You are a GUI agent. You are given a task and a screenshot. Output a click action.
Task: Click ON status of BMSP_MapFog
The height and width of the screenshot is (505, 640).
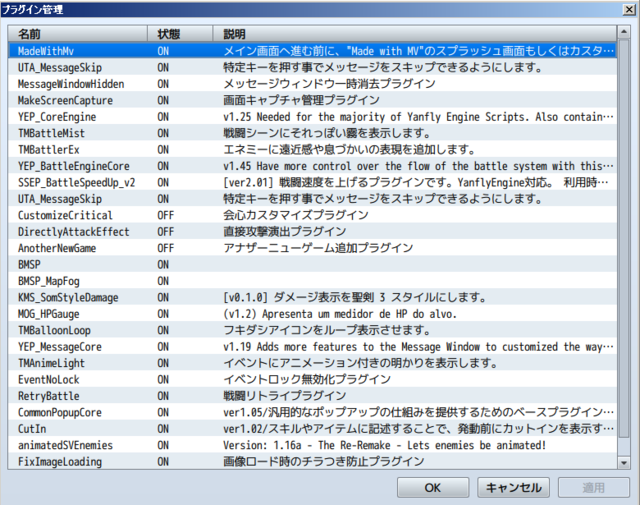[163, 281]
